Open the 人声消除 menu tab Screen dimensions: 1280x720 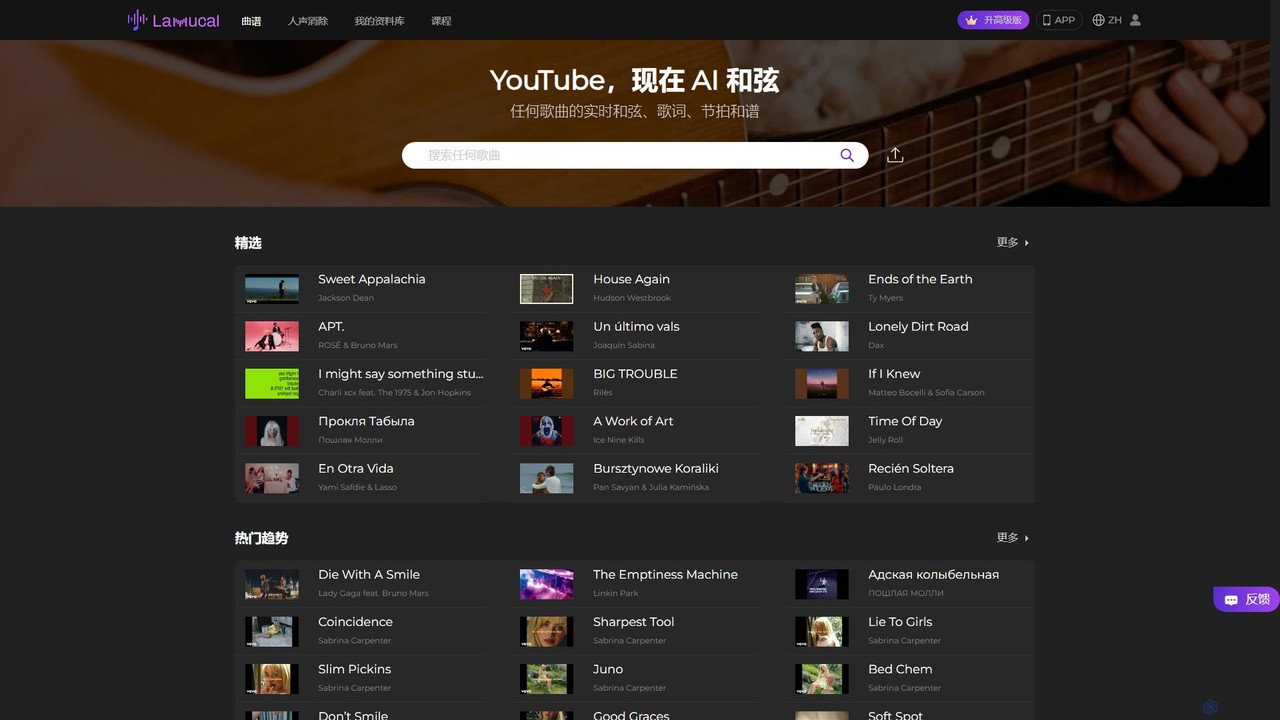coord(308,21)
